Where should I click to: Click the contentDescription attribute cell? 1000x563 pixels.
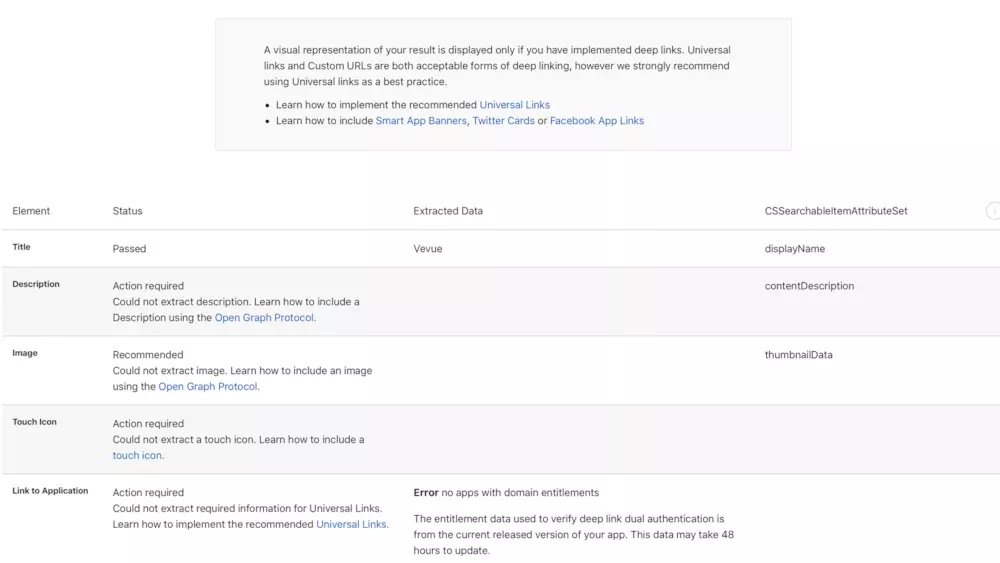tap(808, 286)
